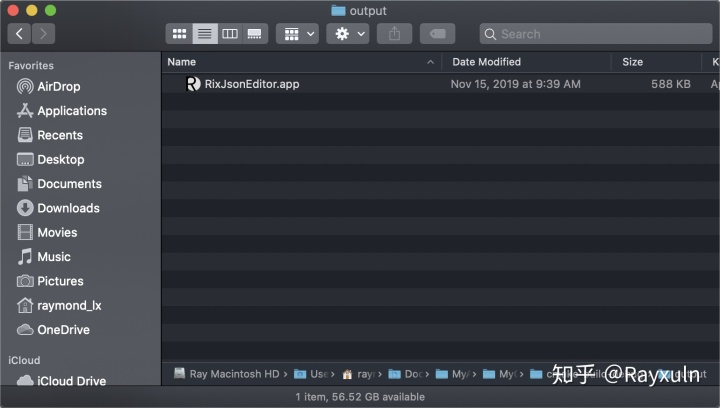Click the Nov 15, 2019 modification date
The image size is (720, 408).
(515, 84)
